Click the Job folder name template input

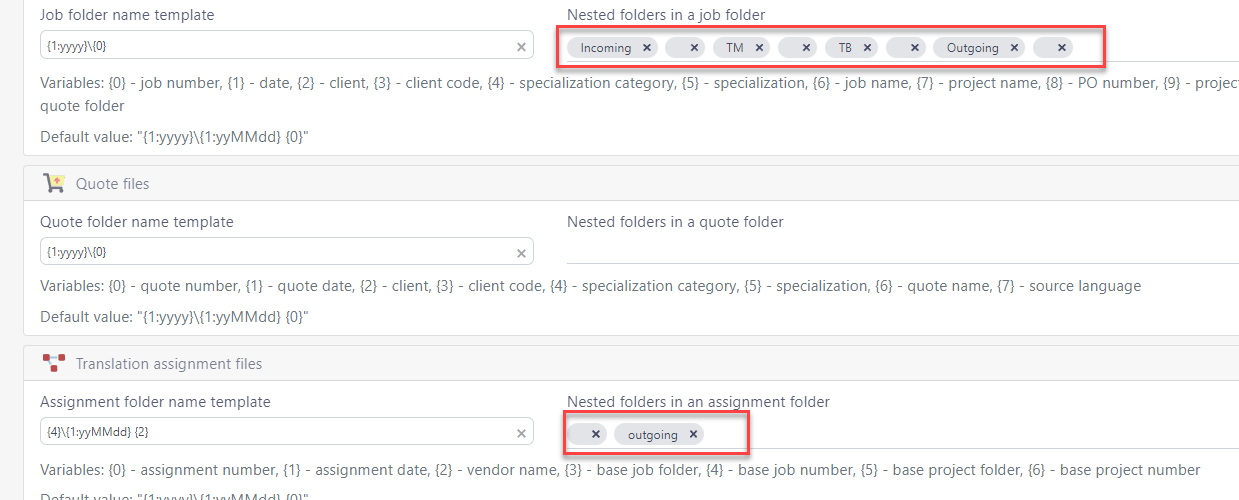click(286, 45)
